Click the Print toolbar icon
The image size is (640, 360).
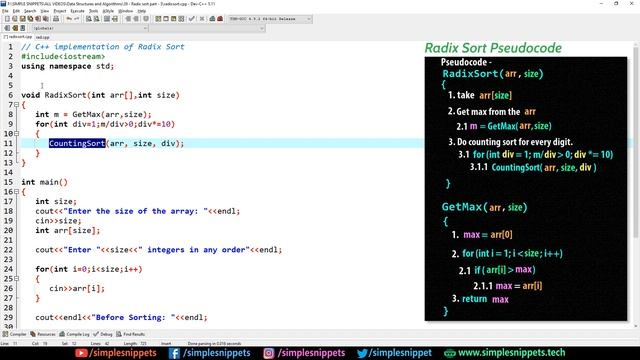click(56, 19)
